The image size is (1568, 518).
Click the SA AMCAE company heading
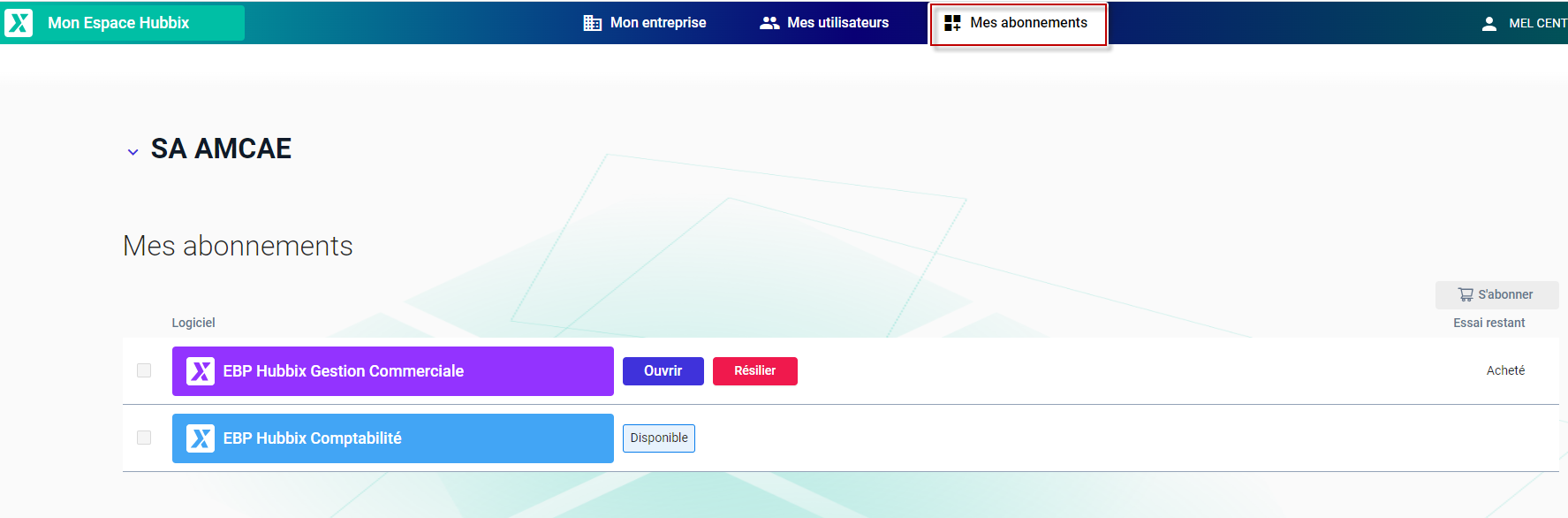[221, 149]
